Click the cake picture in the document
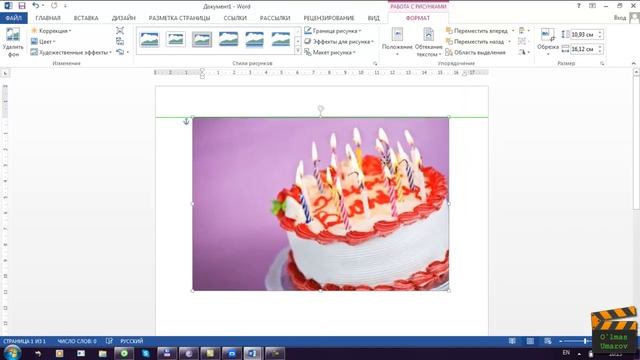Image resolution: width=640 pixels, height=360 pixels. pos(321,204)
